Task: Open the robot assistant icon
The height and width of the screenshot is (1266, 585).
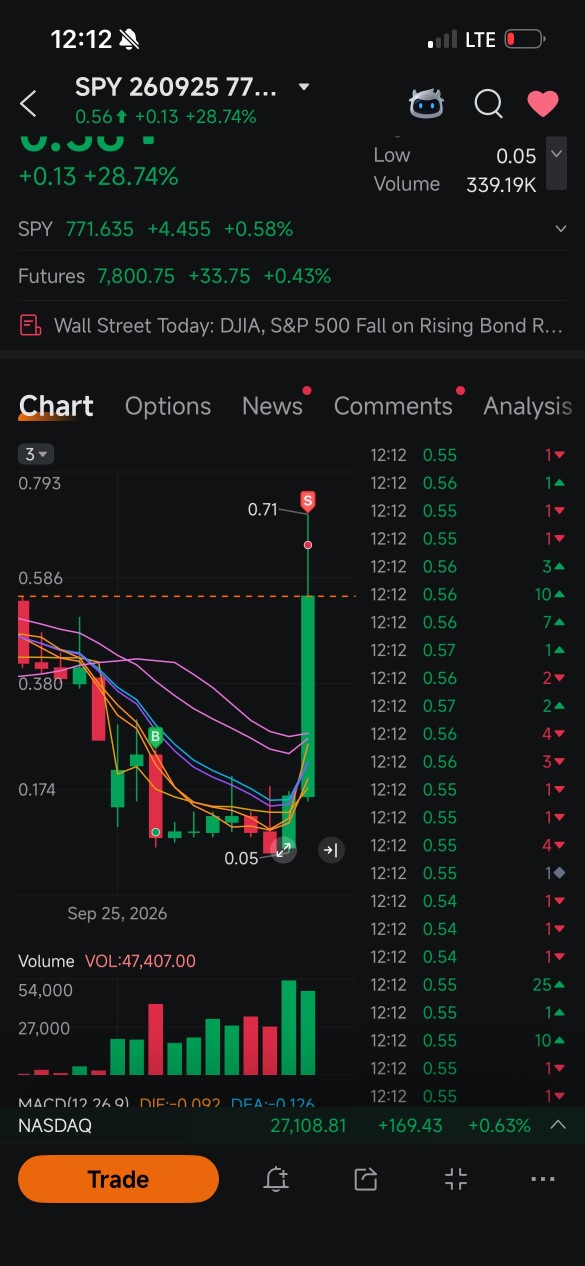Action: (x=427, y=103)
